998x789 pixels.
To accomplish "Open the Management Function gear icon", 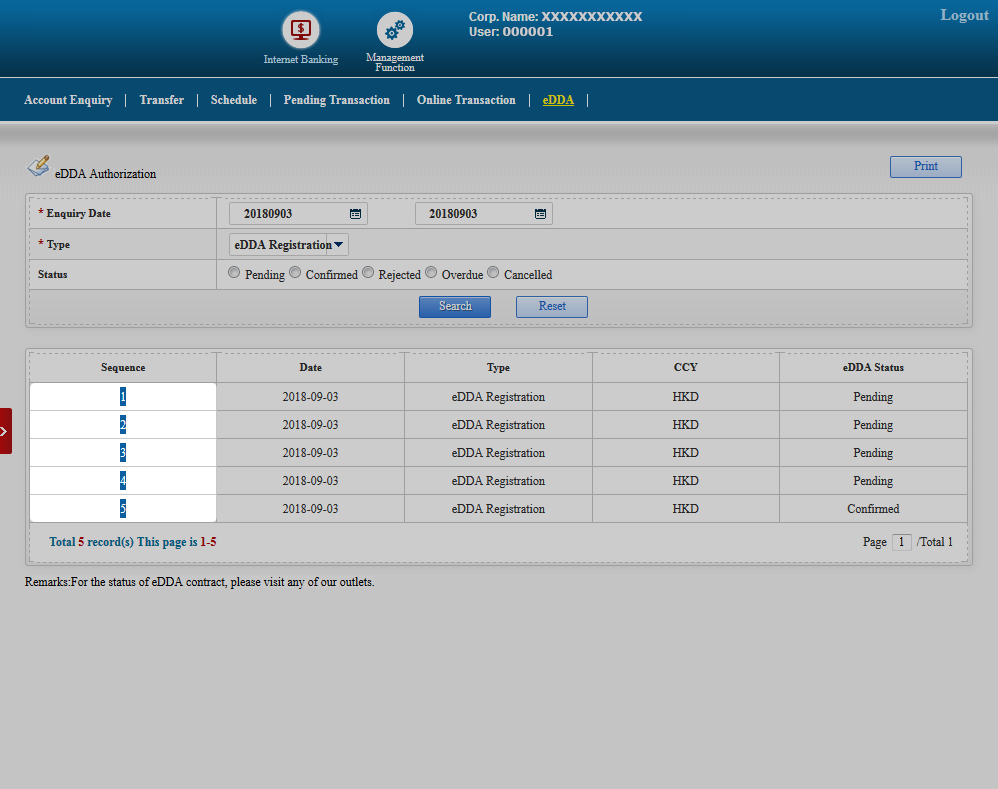I will click(x=395, y=31).
